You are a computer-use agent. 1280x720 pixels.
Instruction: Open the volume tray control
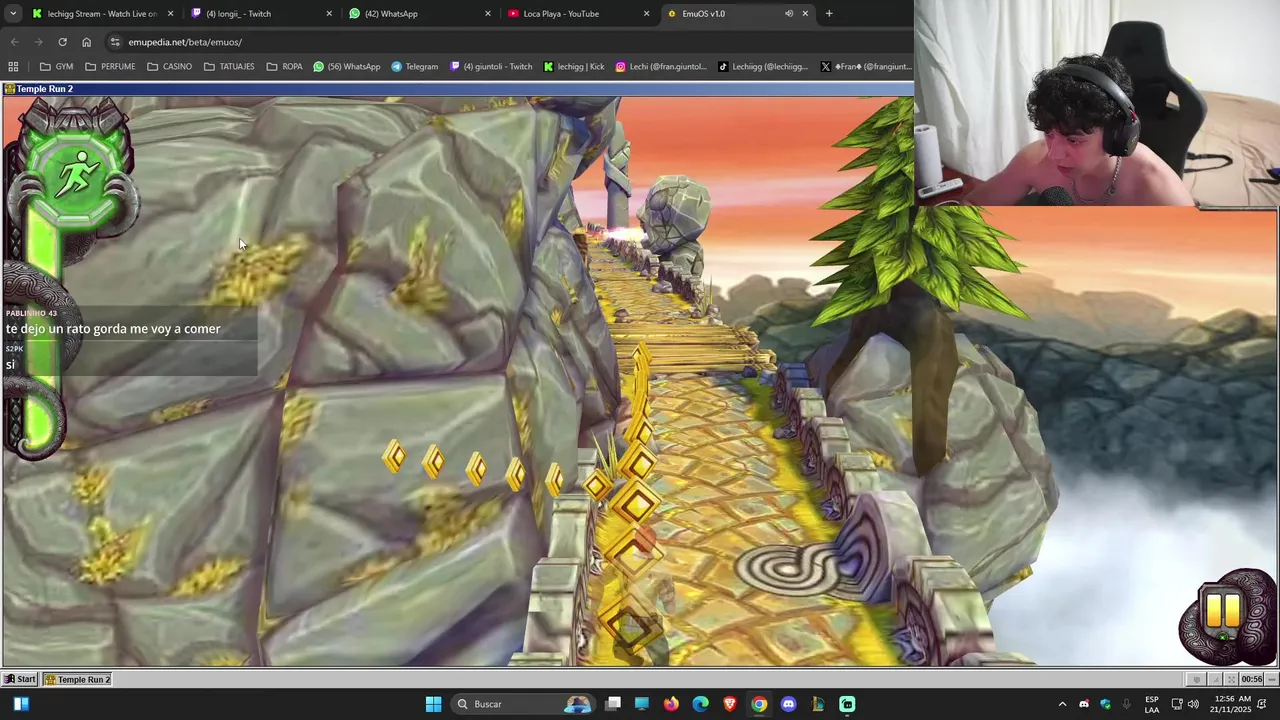[1193, 704]
